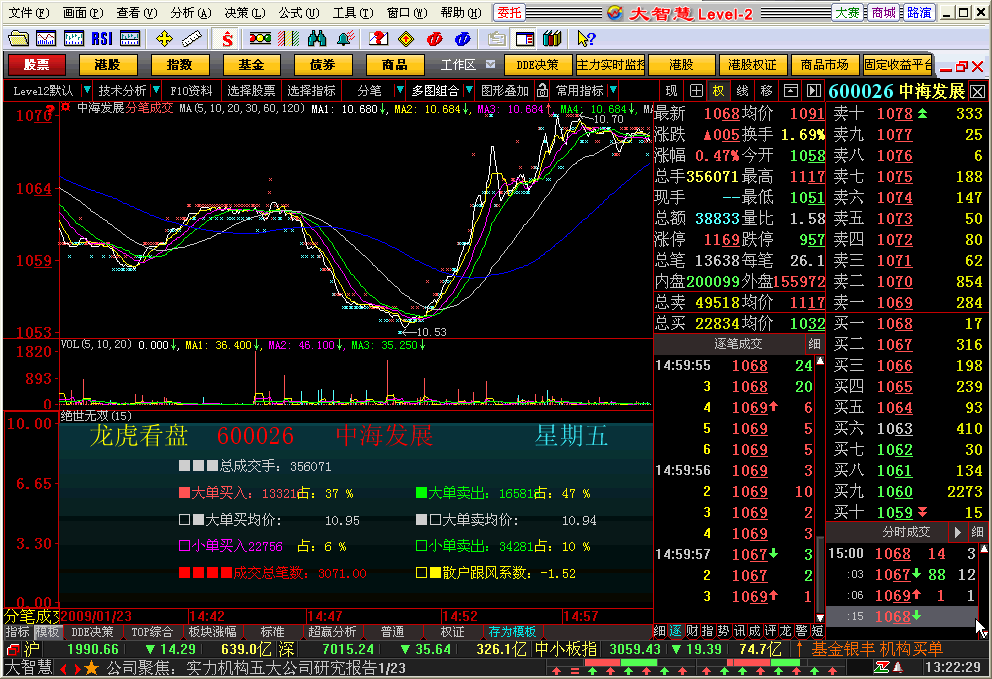992x679 pixels.
Task: Click the red circular phi icon
Action: [x=435, y=39]
